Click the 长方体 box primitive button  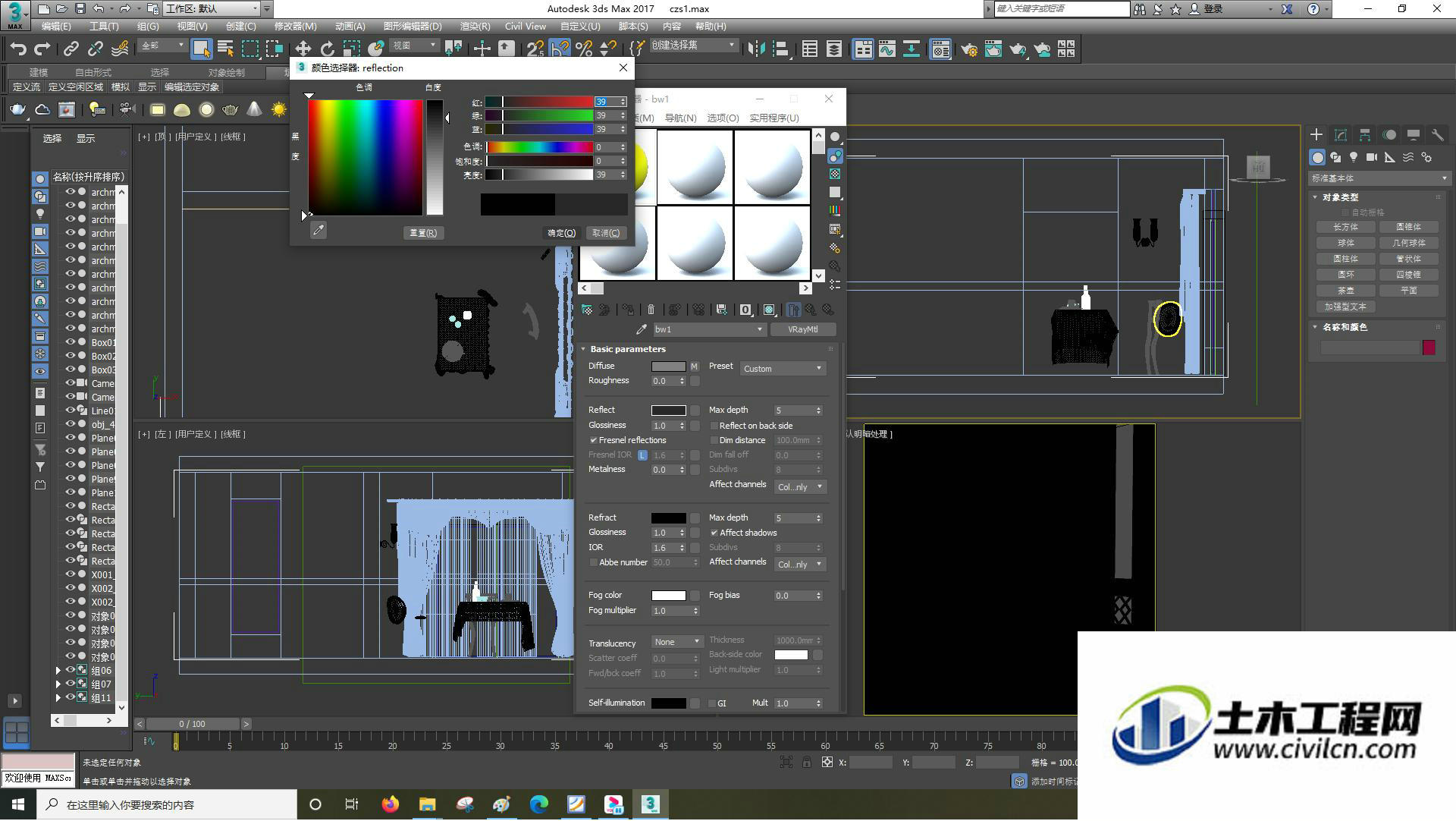pos(1345,227)
